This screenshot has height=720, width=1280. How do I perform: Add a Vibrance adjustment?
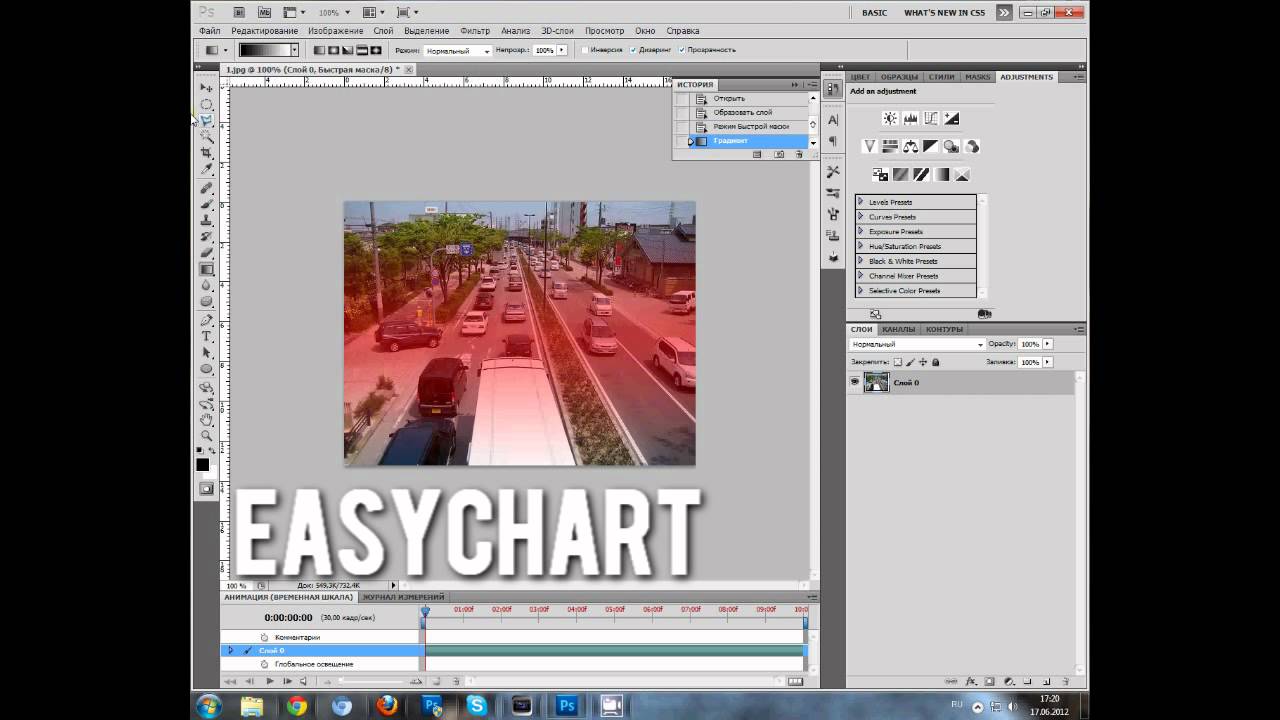click(x=870, y=146)
